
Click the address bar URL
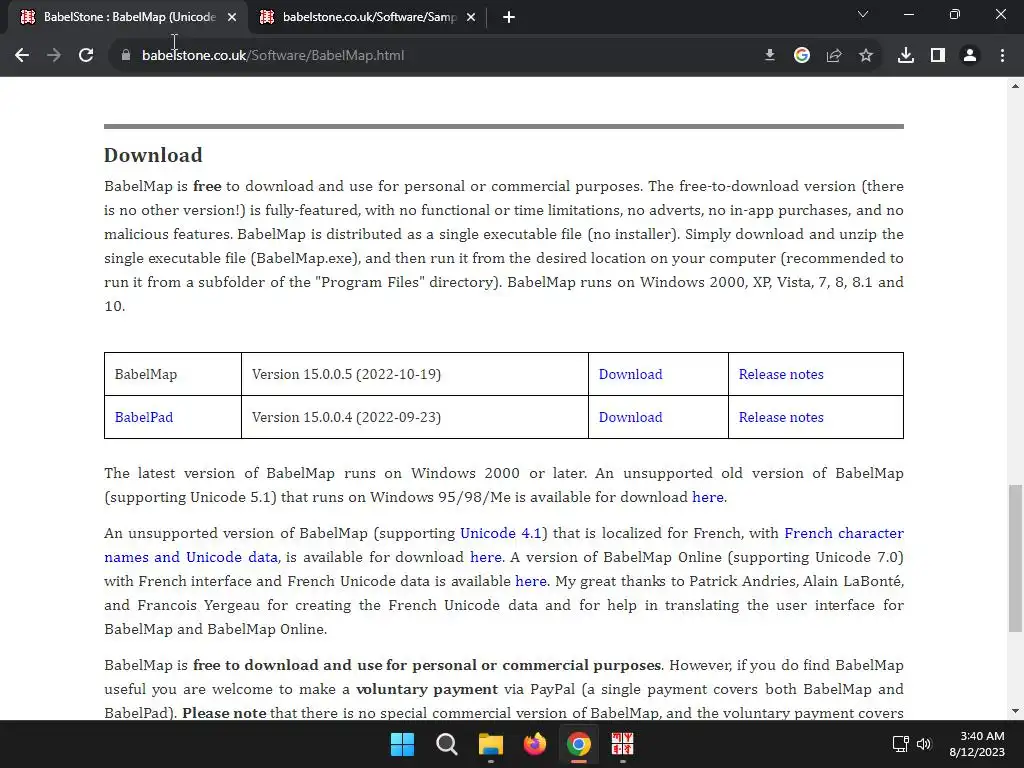[273, 56]
